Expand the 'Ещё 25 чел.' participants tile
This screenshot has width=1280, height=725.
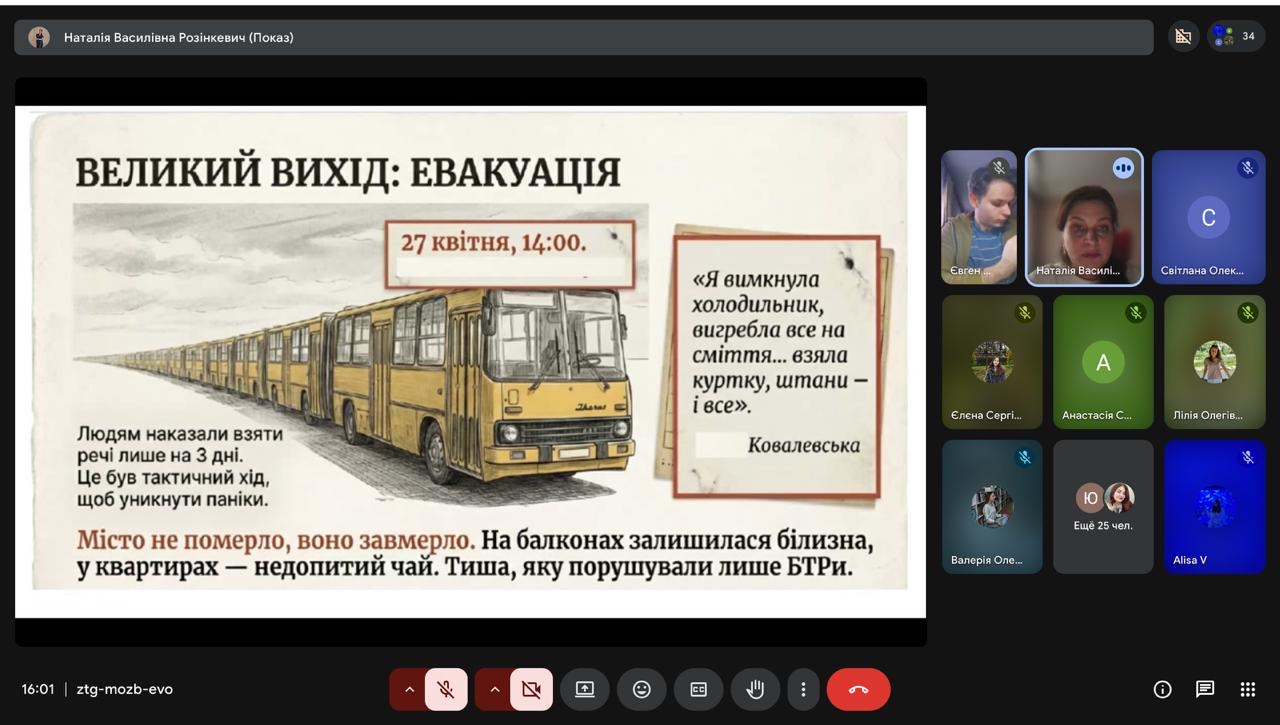(1103, 507)
